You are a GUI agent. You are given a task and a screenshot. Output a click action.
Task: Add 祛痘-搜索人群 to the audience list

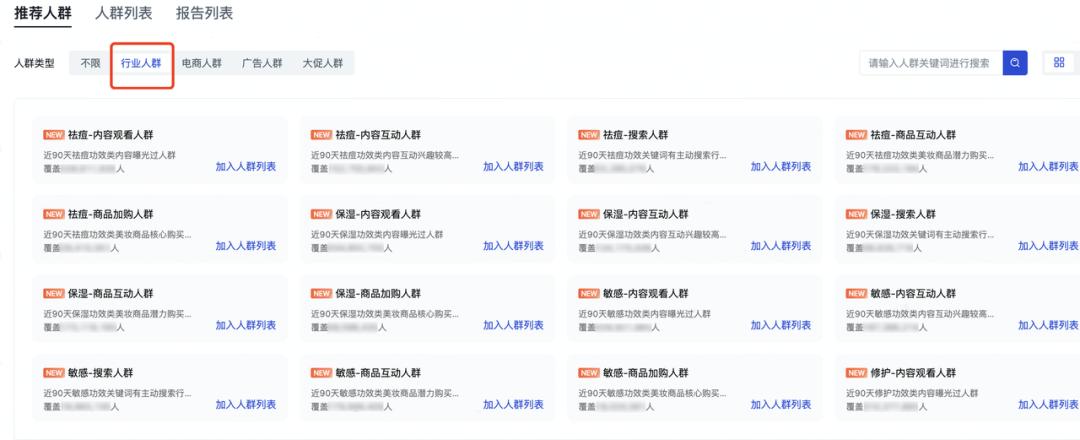pyautogui.click(x=781, y=166)
